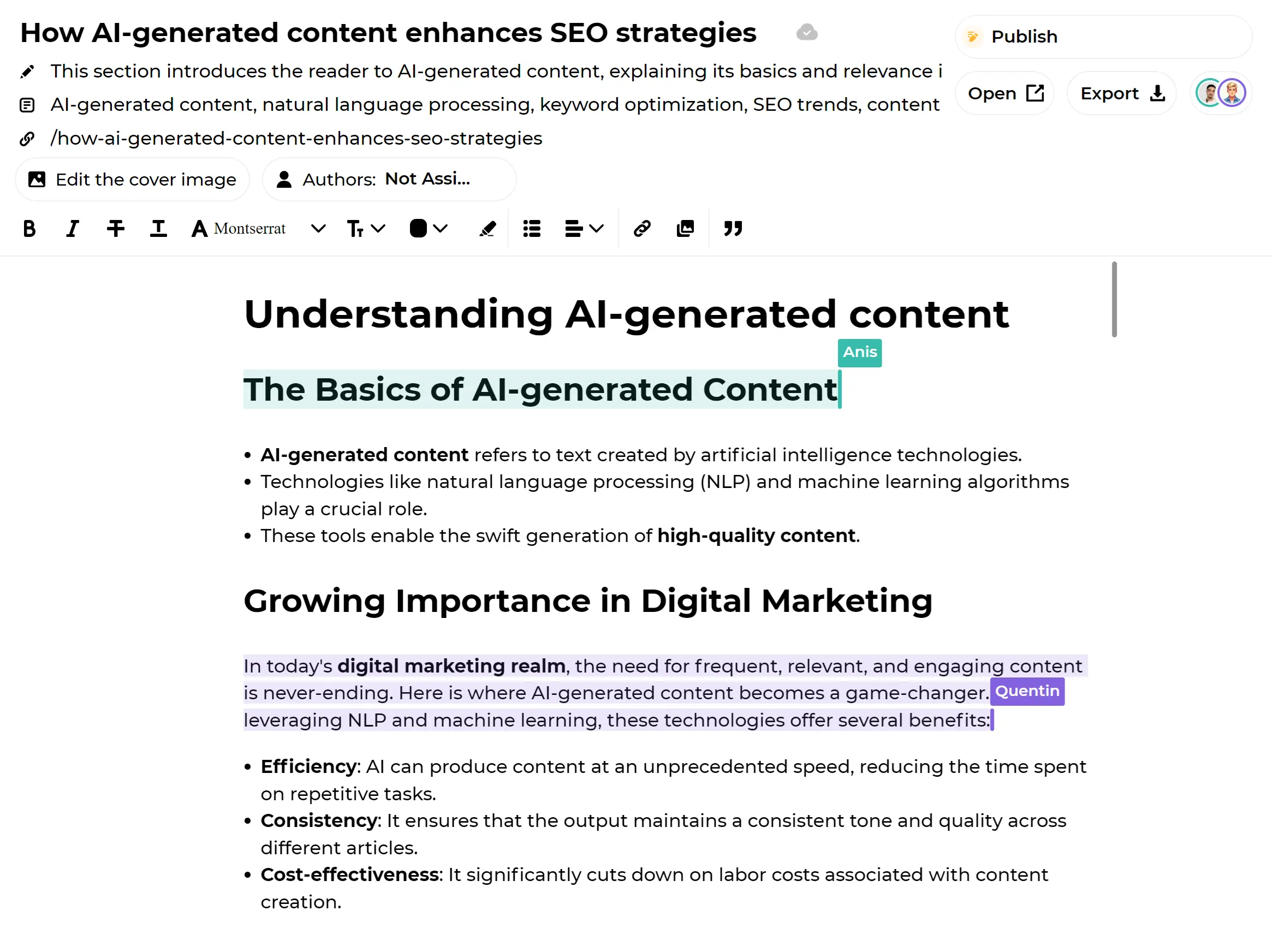The width and height of the screenshot is (1273, 952).
Task: Click the cloud save status icon
Action: (x=808, y=33)
